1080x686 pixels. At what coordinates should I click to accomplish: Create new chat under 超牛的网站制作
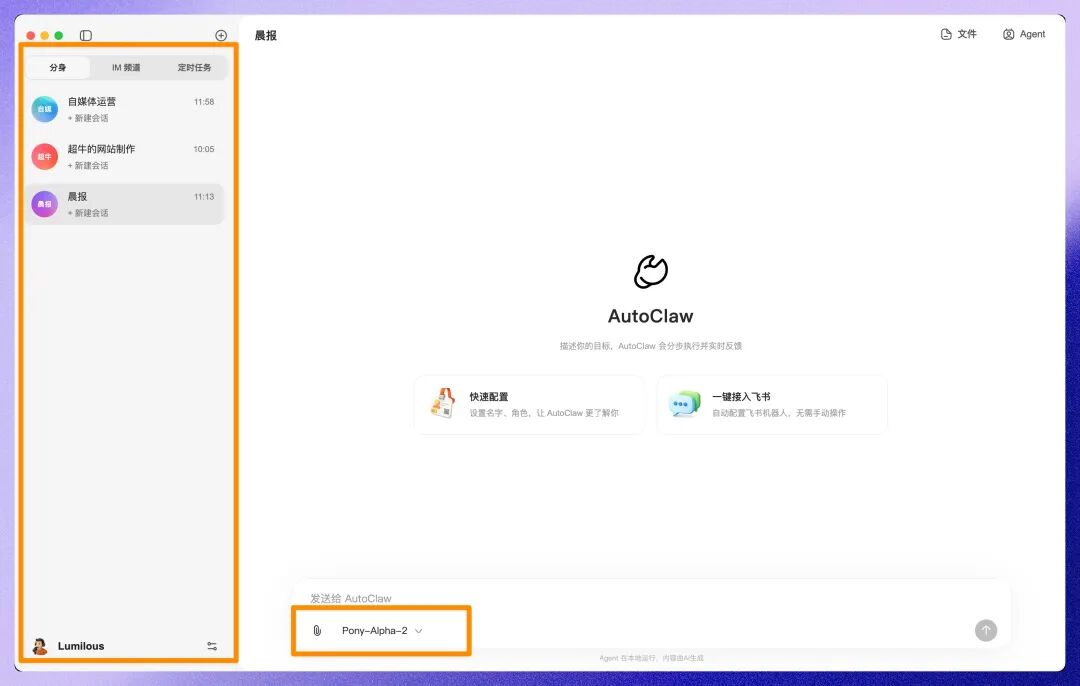click(88, 166)
